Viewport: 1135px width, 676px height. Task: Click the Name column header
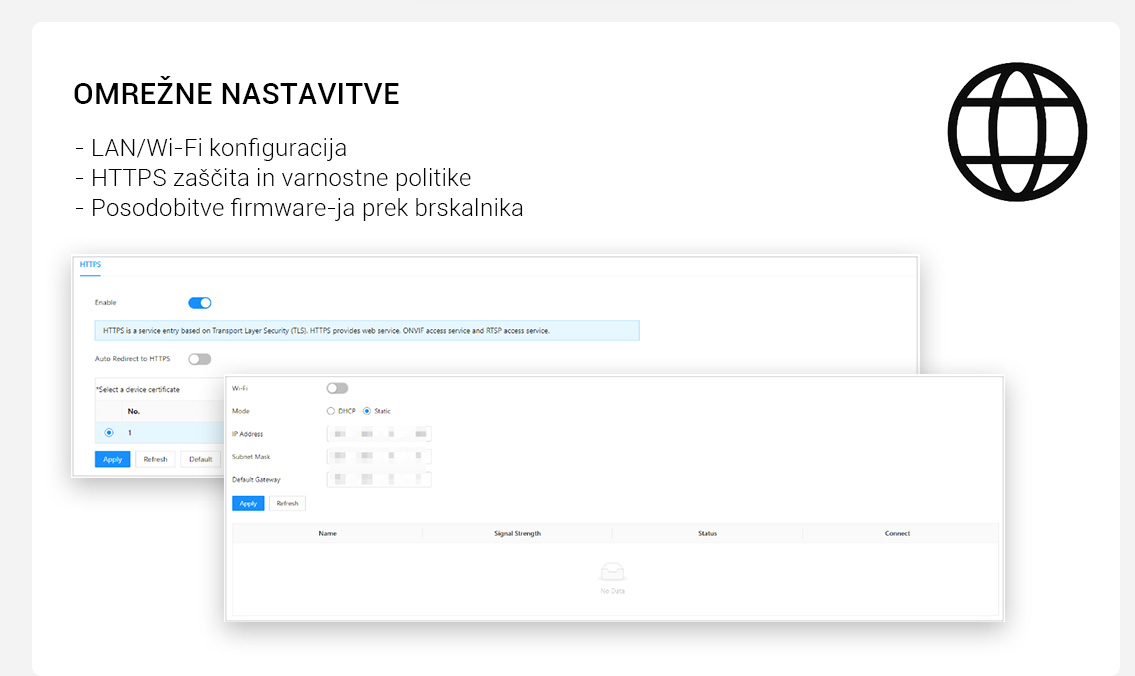327,534
